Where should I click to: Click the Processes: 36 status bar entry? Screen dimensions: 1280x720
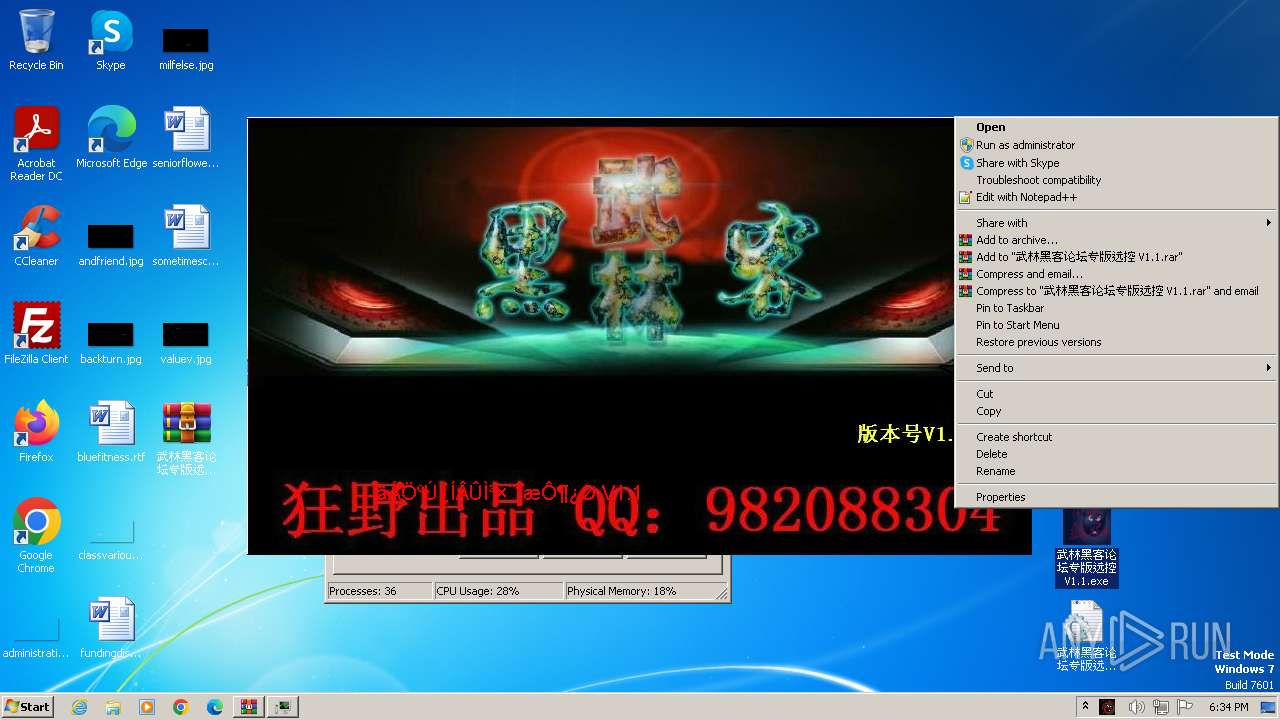[x=379, y=591]
